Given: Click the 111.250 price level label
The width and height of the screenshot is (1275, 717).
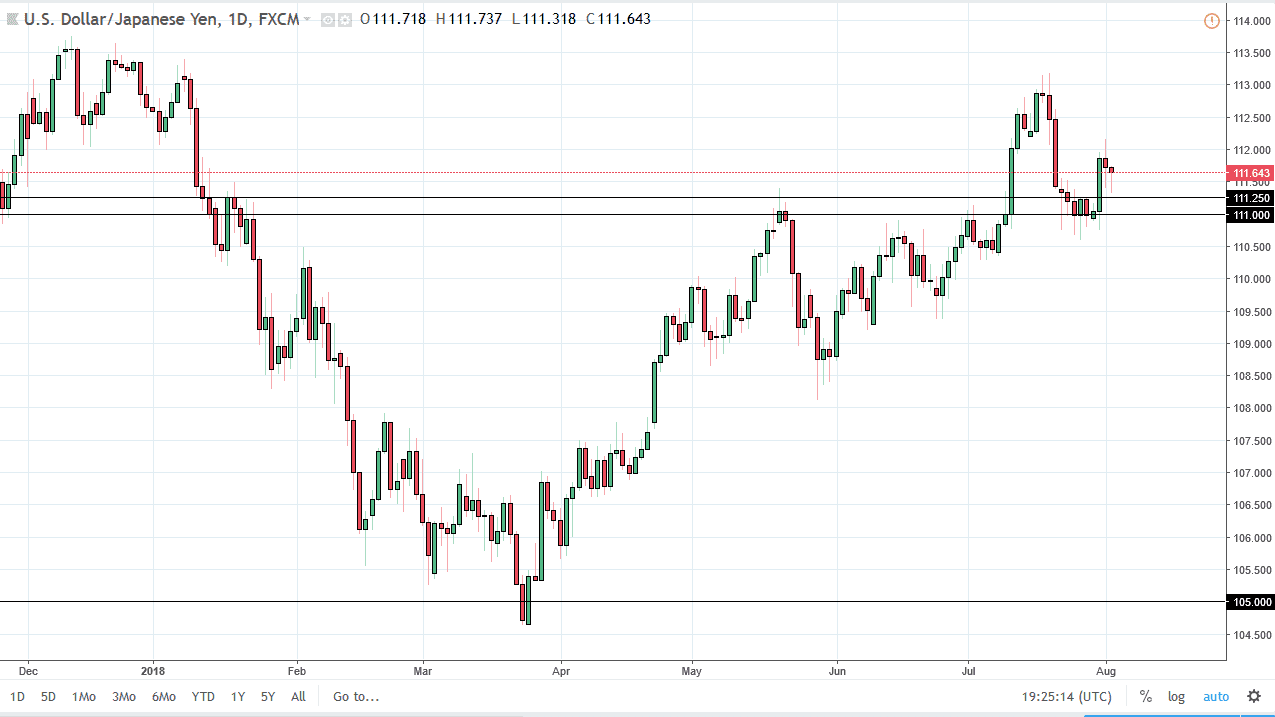Looking at the screenshot, I should (x=1249, y=198).
